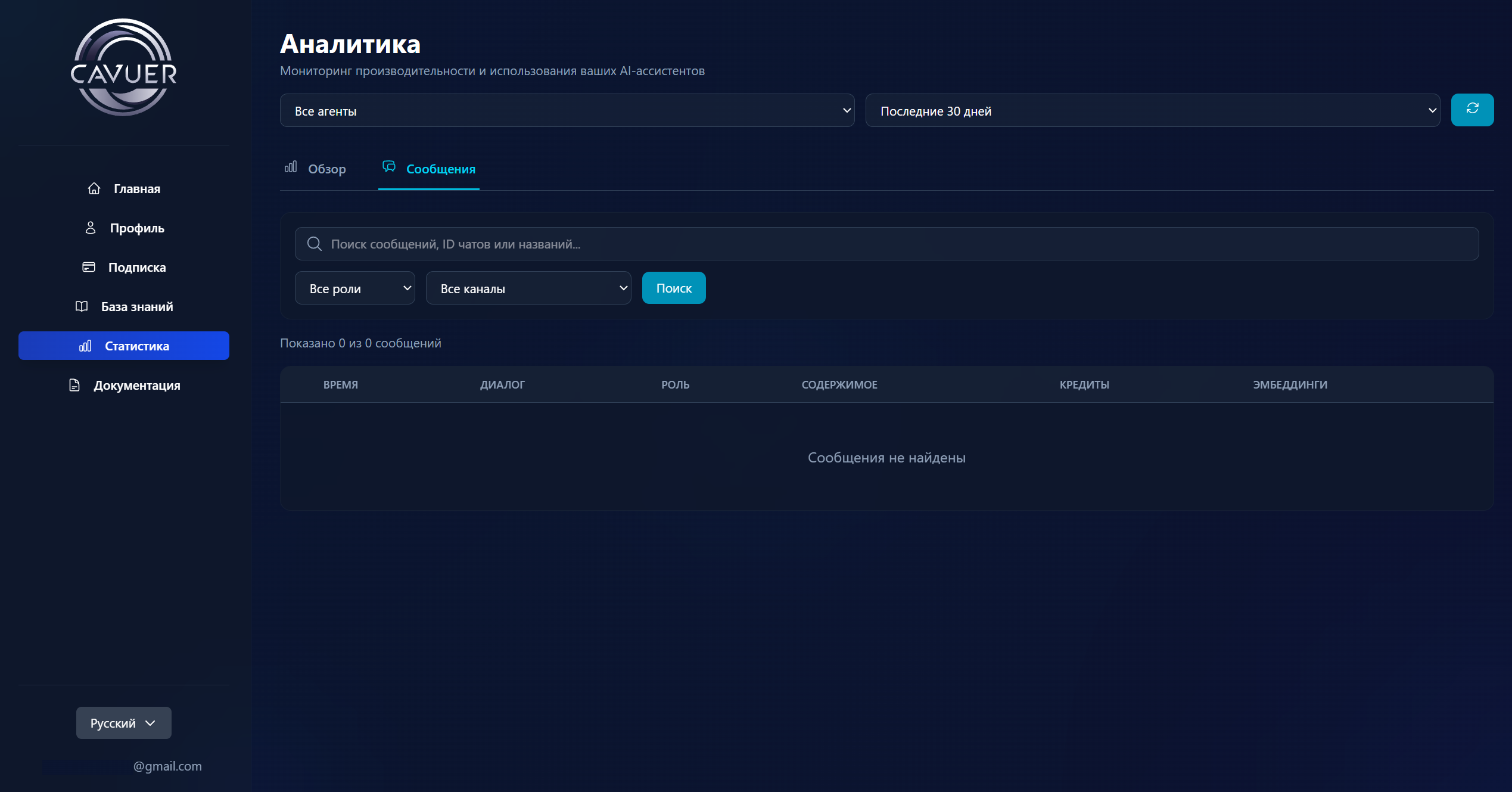Click the user icon beside Профиль

(91, 228)
